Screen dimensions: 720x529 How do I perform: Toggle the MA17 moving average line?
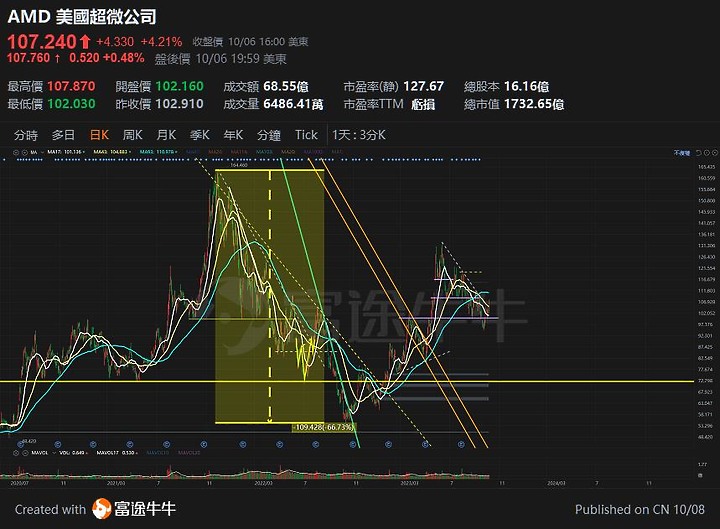[64, 152]
